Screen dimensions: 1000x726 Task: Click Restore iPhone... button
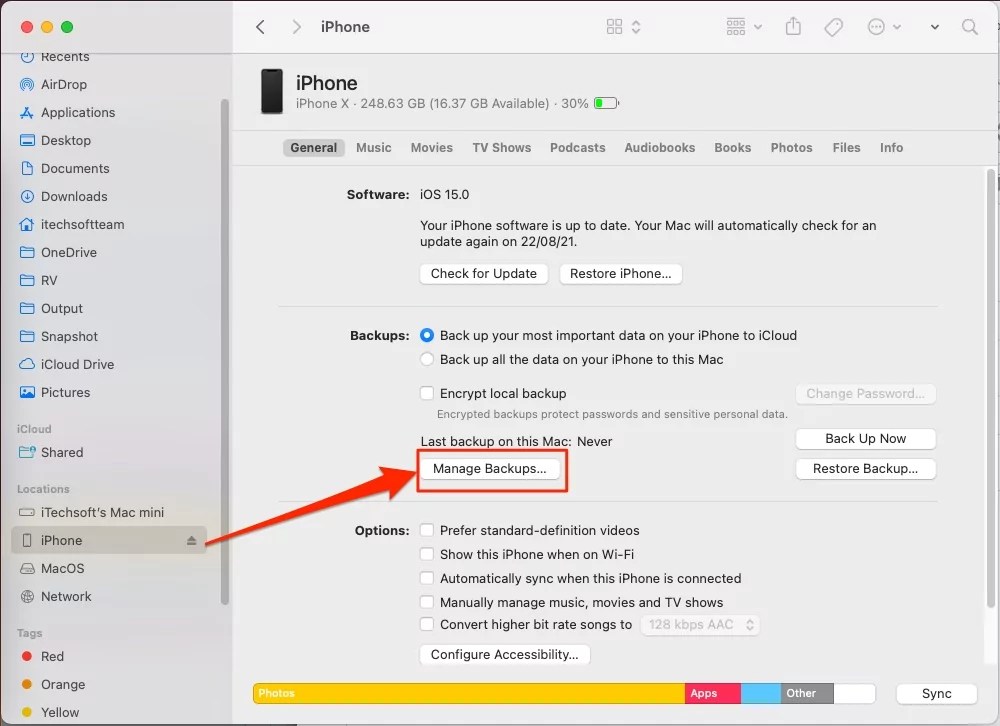[x=621, y=274]
